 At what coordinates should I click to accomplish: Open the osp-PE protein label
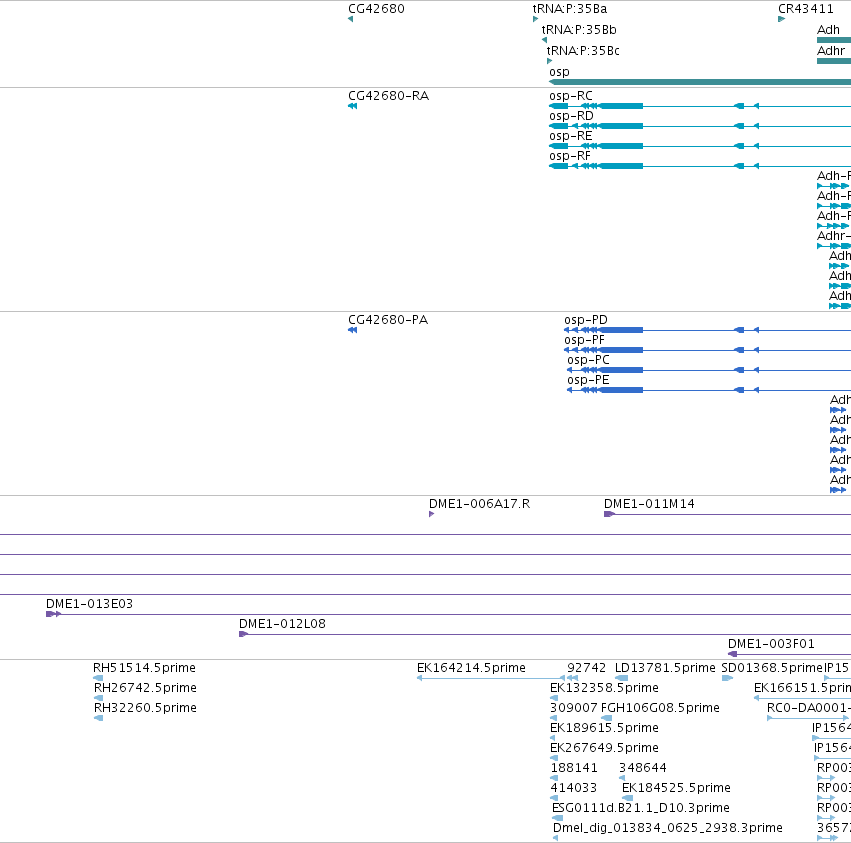click(588, 380)
